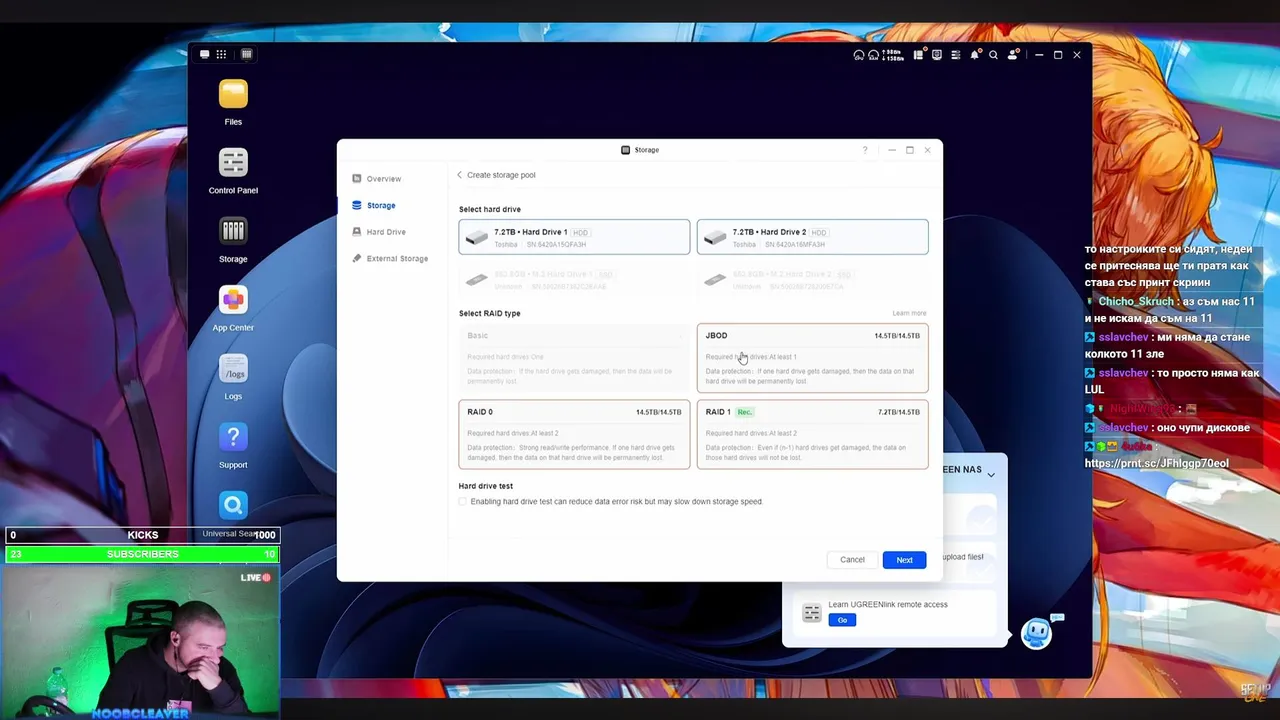Viewport: 1280px width, 720px height.
Task: Open the Files desktop app icon
Action: click(233, 94)
